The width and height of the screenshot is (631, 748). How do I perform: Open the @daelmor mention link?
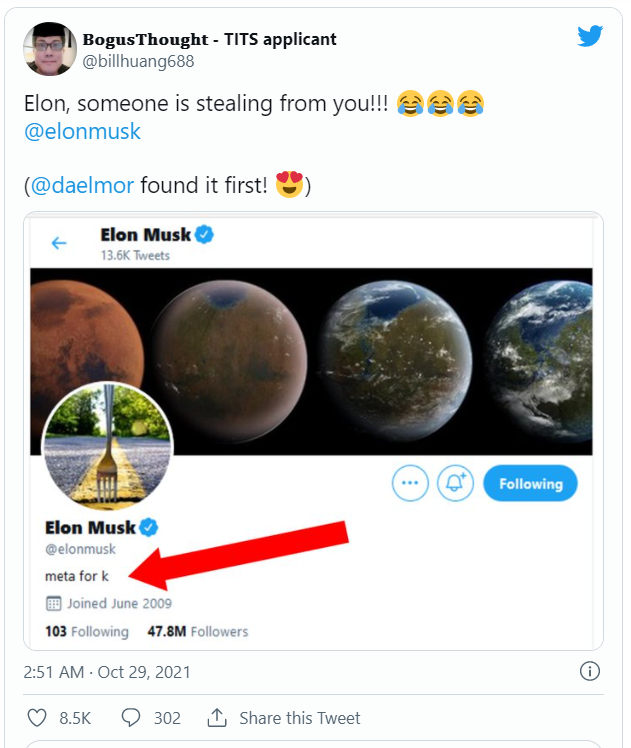83,185
